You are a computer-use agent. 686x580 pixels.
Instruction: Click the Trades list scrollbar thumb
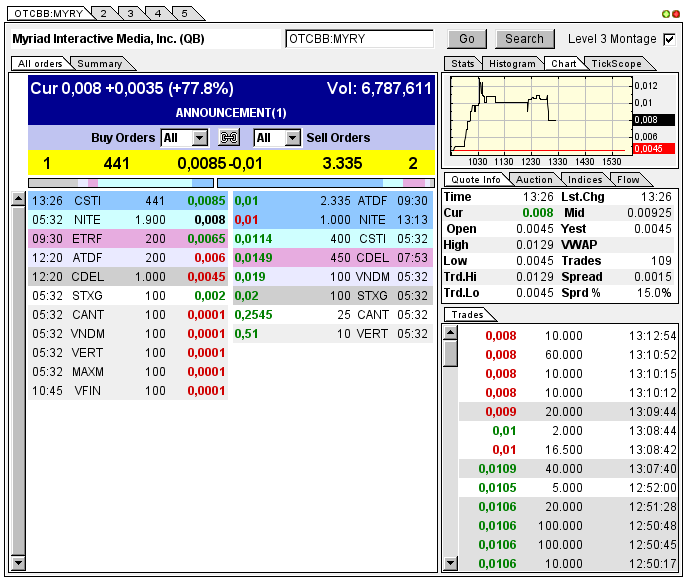pos(451,353)
